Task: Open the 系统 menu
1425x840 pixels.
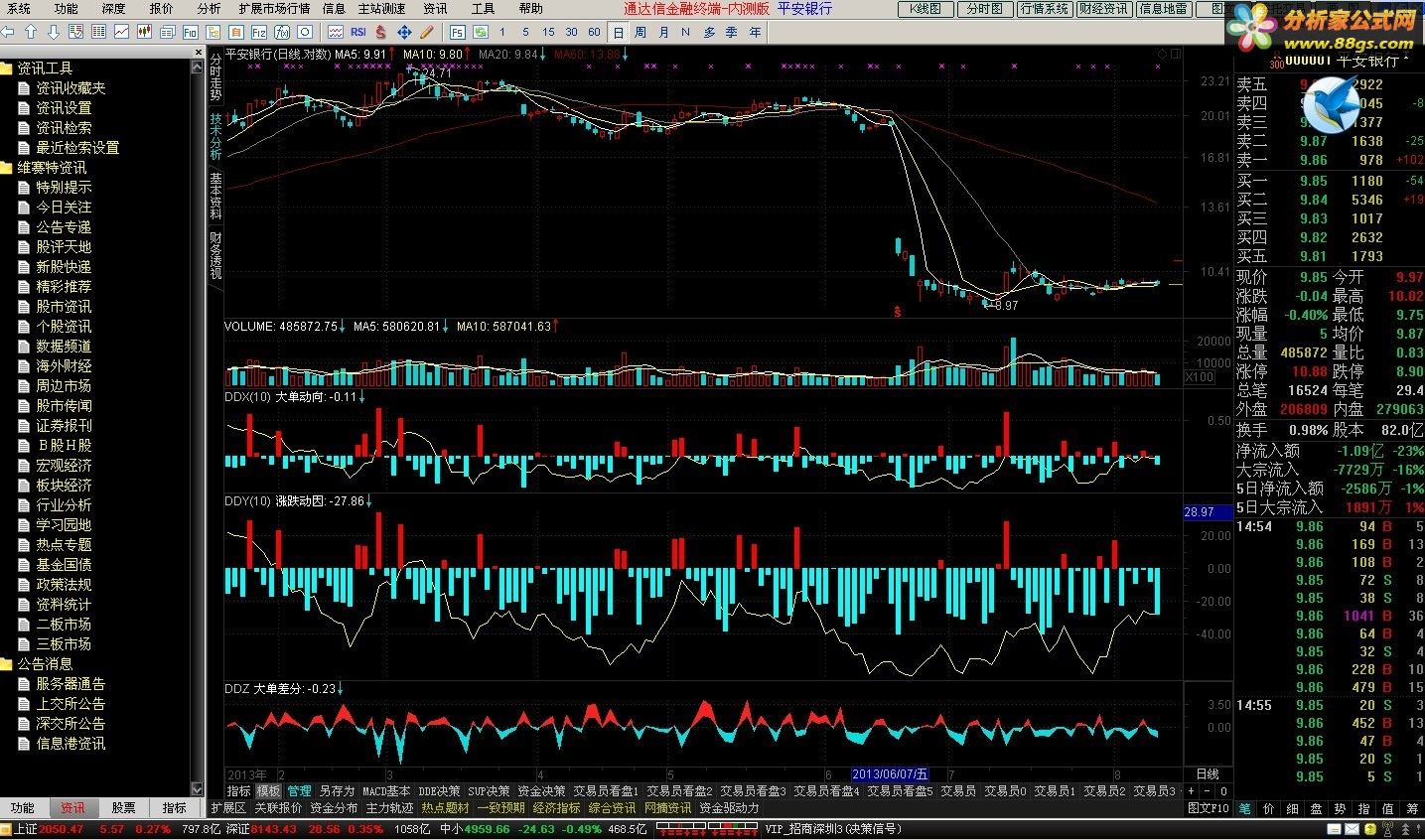Action: [18, 8]
